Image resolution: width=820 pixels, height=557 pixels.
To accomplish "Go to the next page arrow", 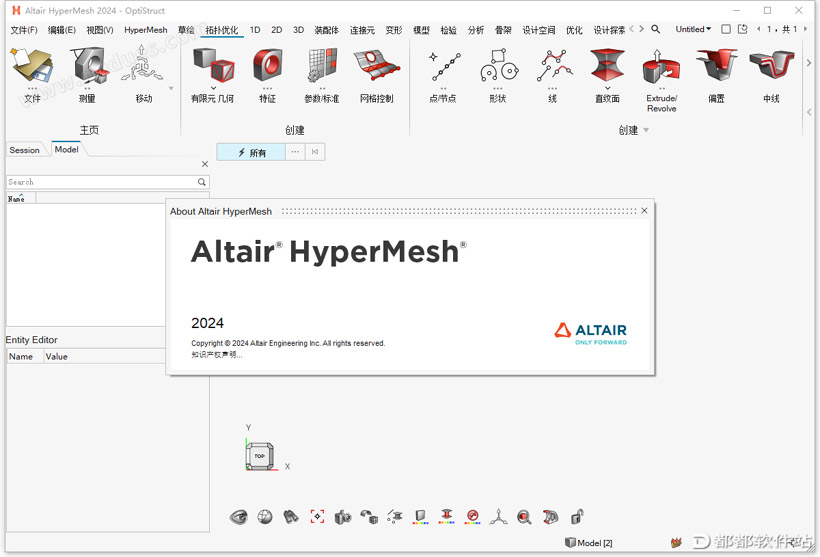I will (805, 29).
